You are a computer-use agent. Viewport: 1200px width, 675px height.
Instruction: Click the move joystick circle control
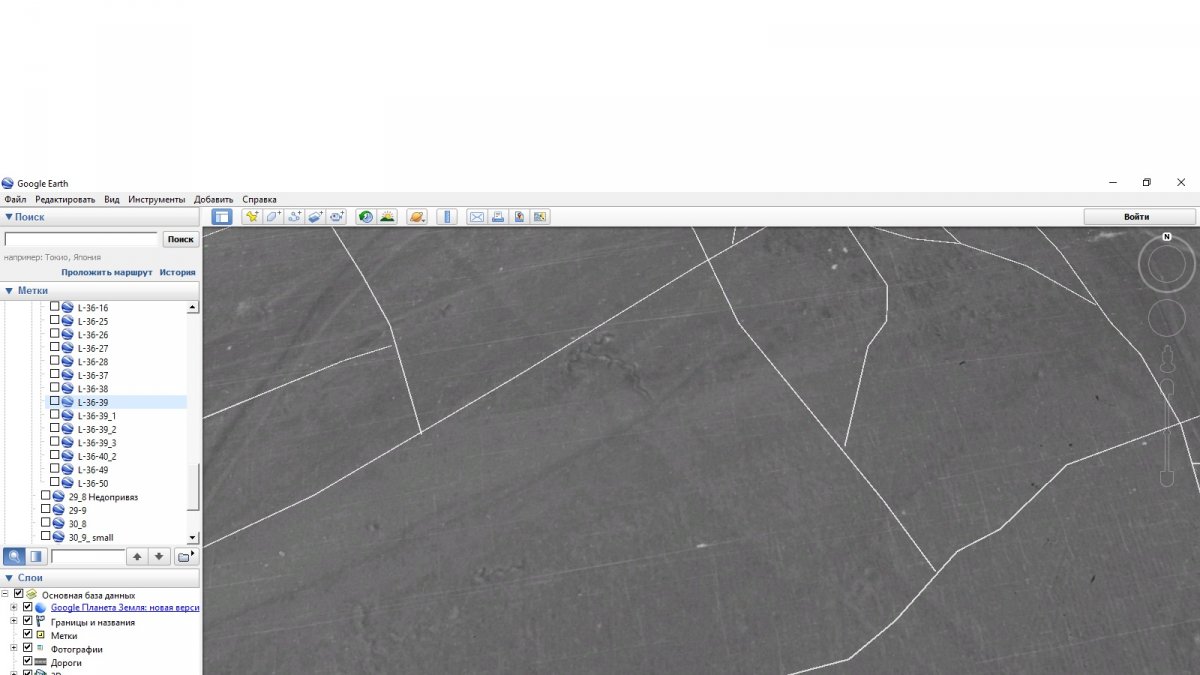[1167, 318]
